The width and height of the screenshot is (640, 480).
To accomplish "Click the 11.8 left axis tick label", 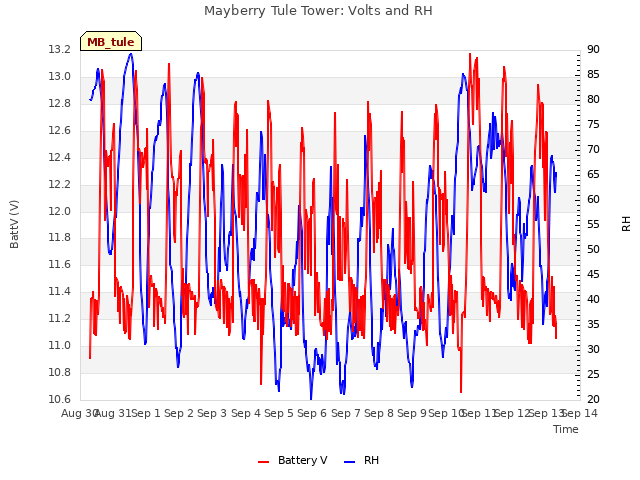I will coord(59,238).
